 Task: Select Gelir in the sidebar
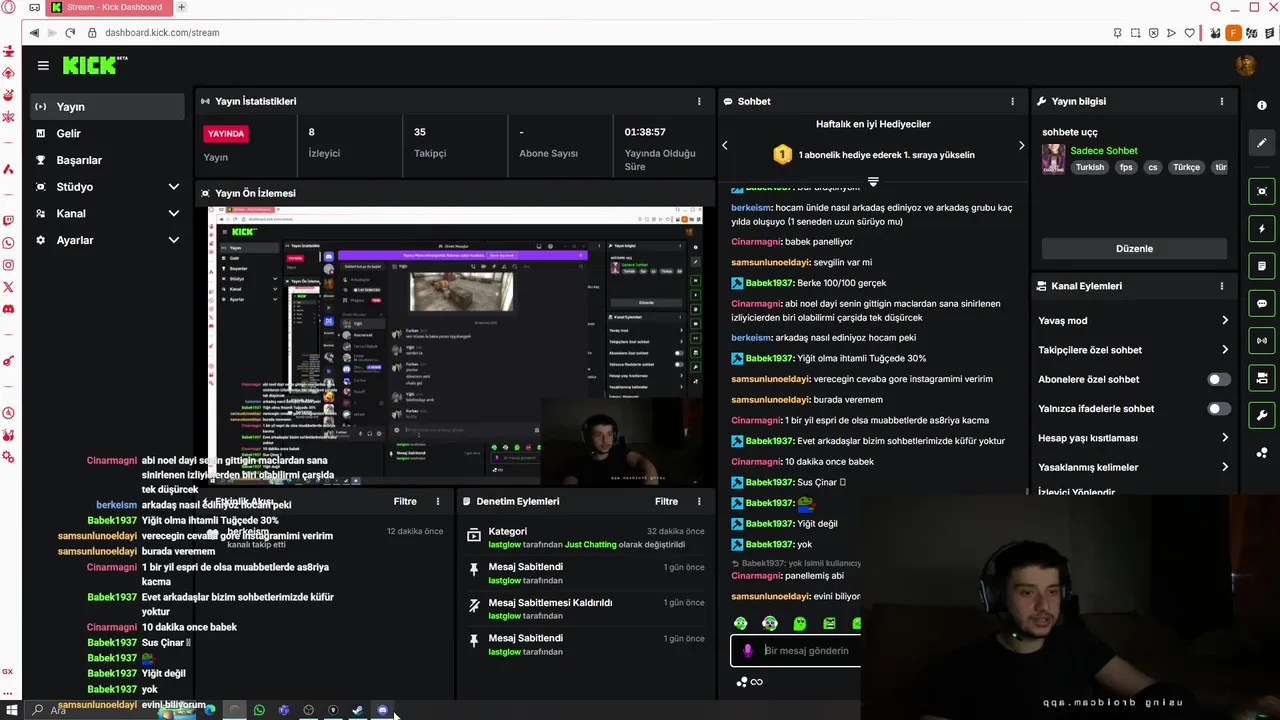click(x=107, y=134)
